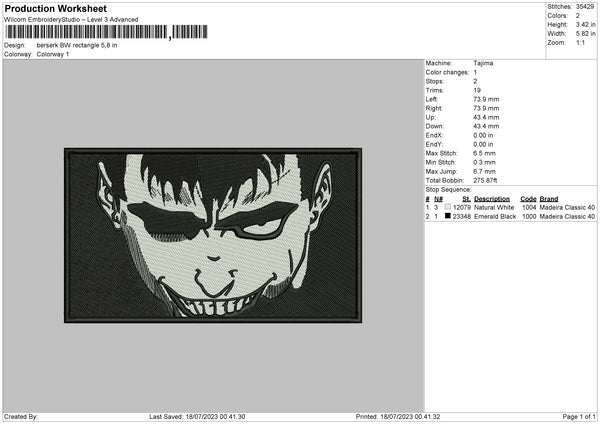Select the Natural White stop sequence row
The width and height of the screenshot is (600, 424).
tap(510, 207)
